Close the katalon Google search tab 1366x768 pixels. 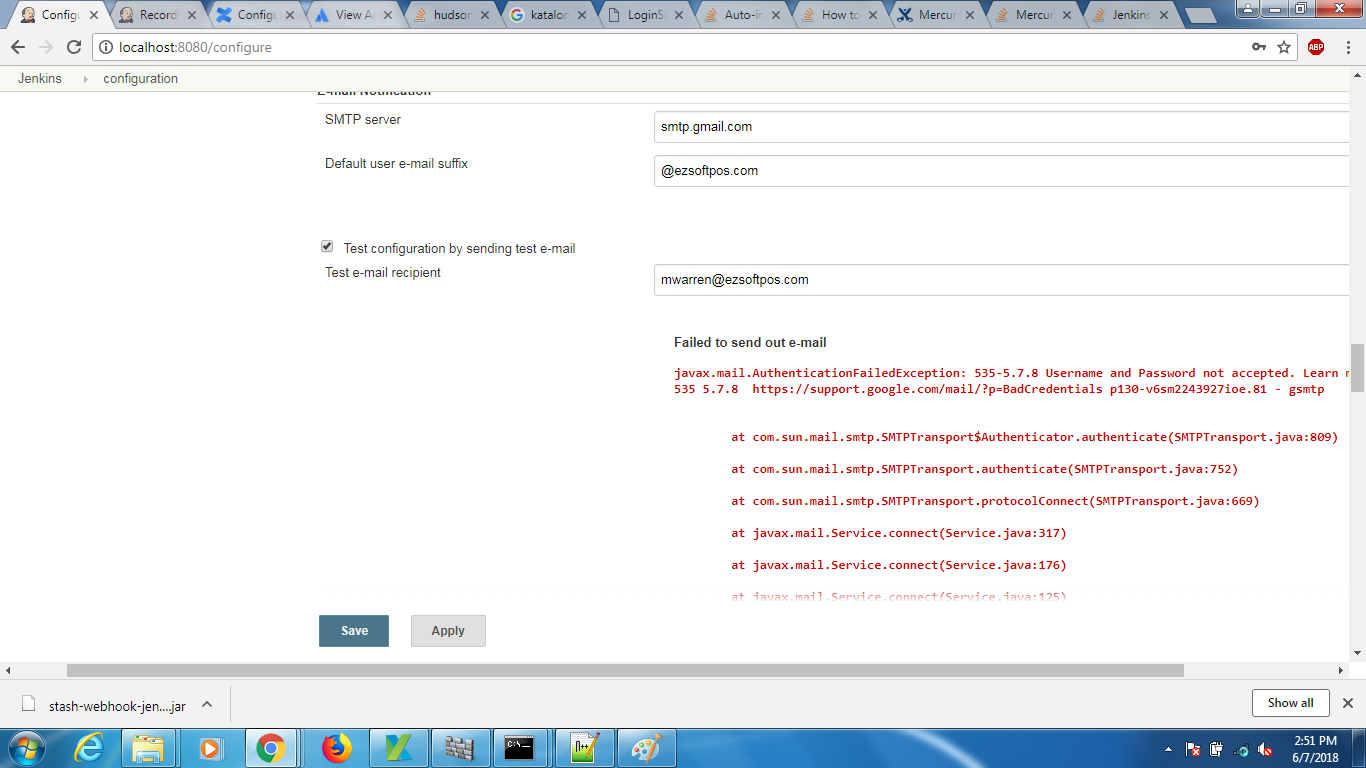coord(583,16)
